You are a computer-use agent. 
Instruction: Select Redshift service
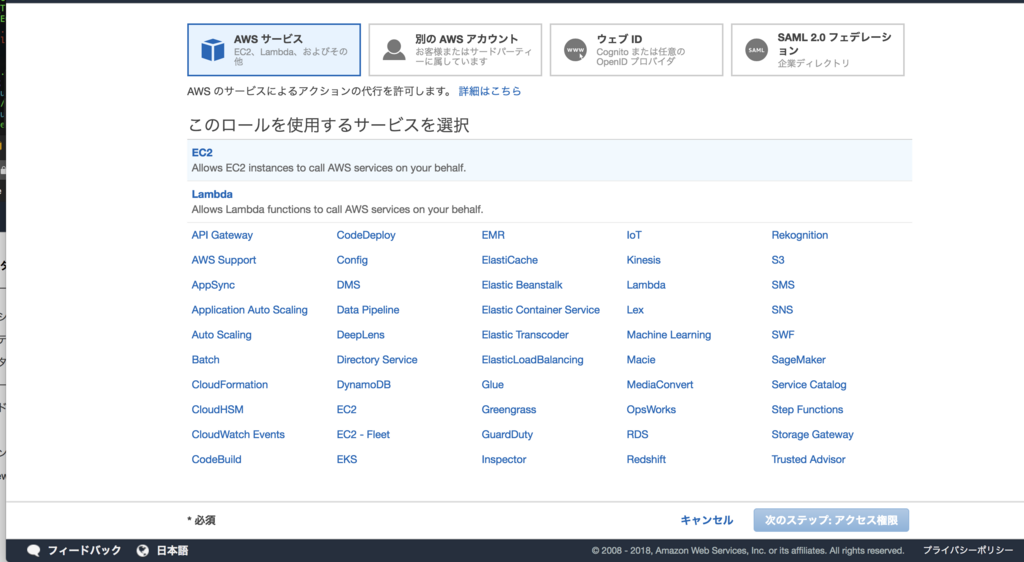click(646, 459)
